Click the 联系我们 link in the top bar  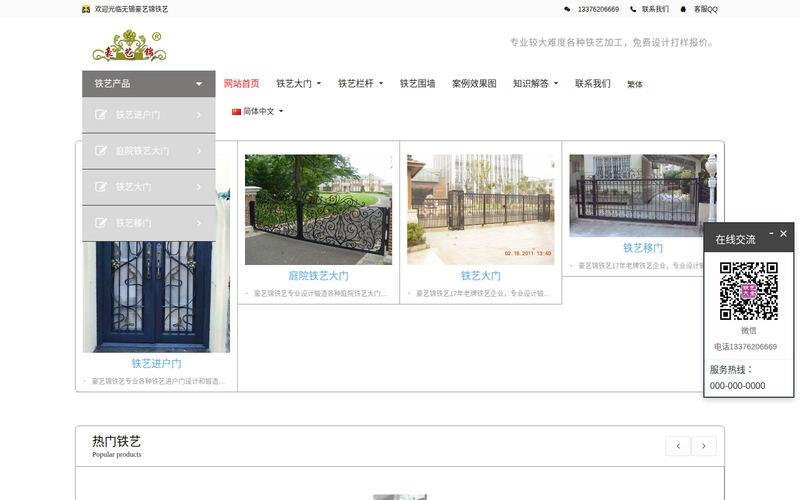pyautogui.click(x=655, y=9)
